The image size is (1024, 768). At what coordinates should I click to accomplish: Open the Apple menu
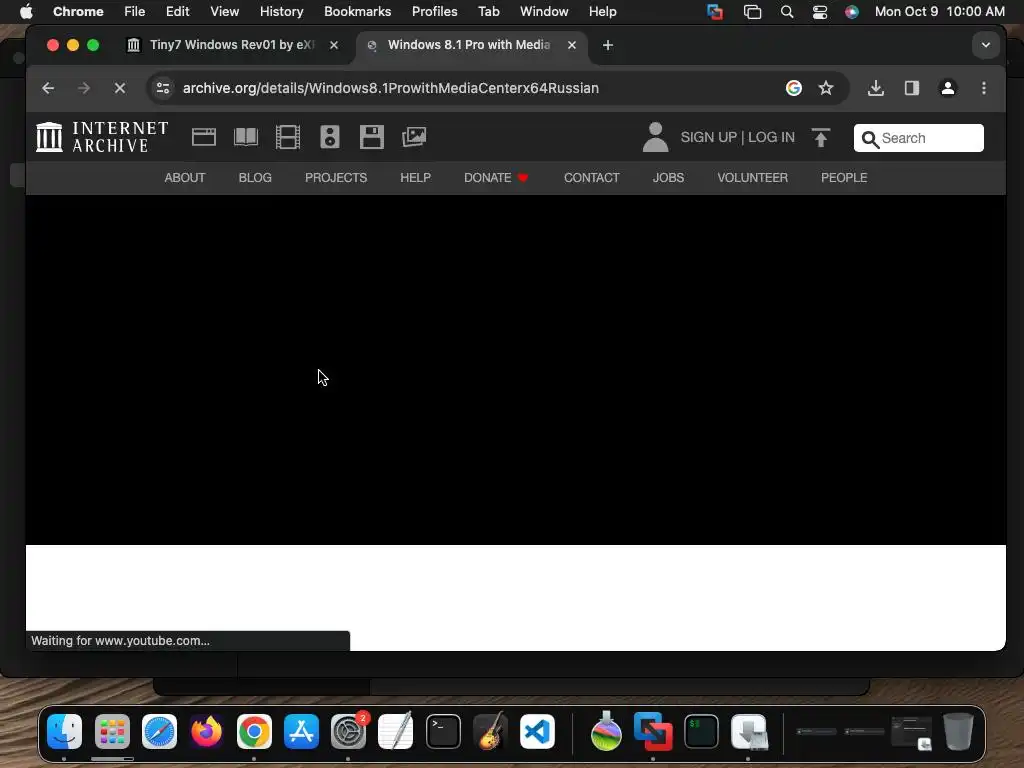pos(26,11)
